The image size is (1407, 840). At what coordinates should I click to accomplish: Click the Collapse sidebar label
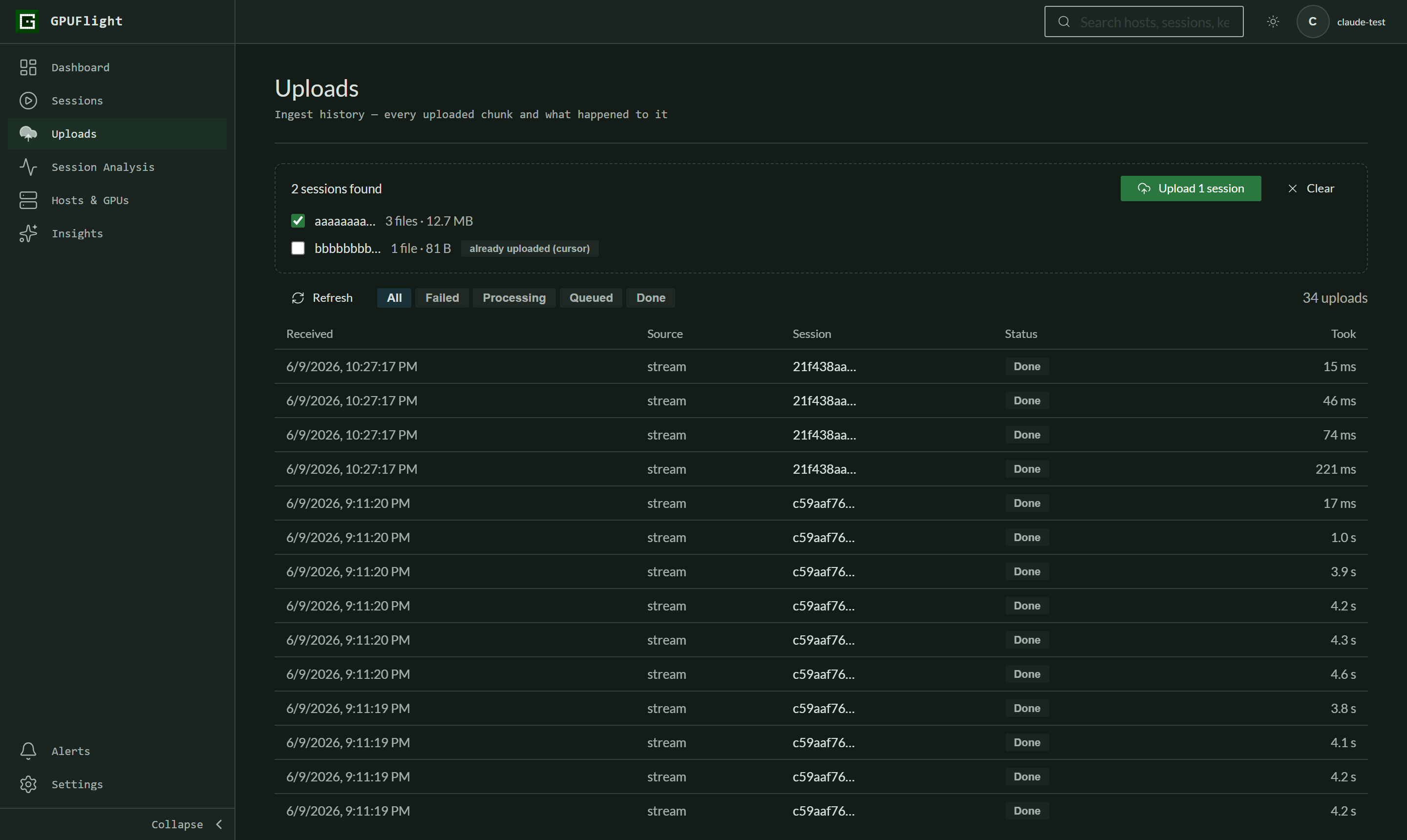pos(177,824)
